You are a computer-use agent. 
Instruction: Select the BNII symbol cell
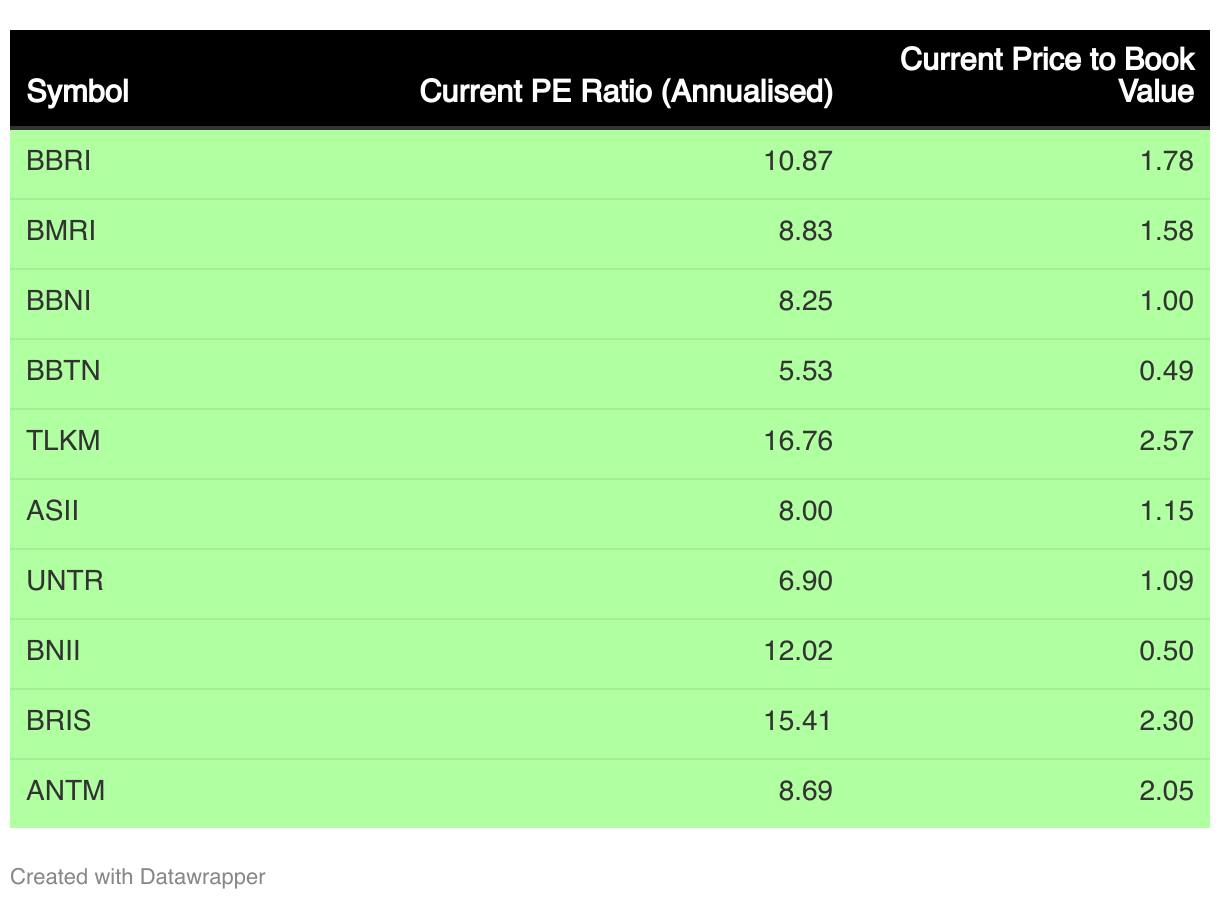tap(53, 651)
